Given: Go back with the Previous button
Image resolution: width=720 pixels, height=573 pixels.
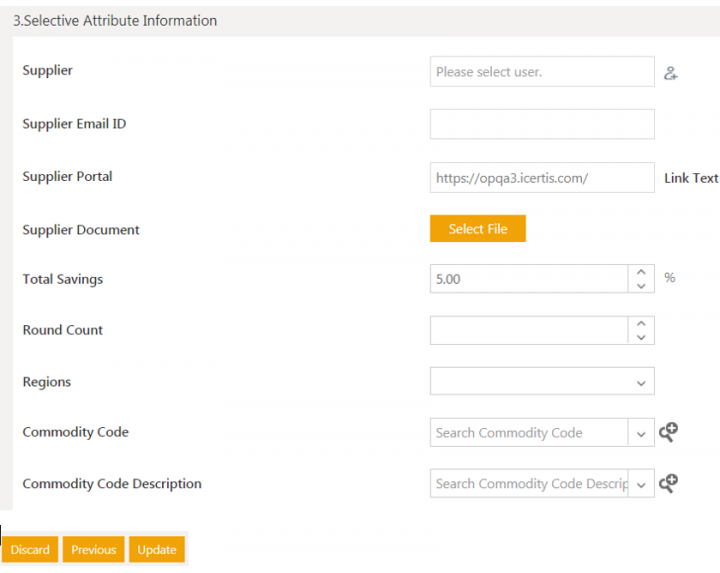Looking at the screenshot, I should 94,550.
